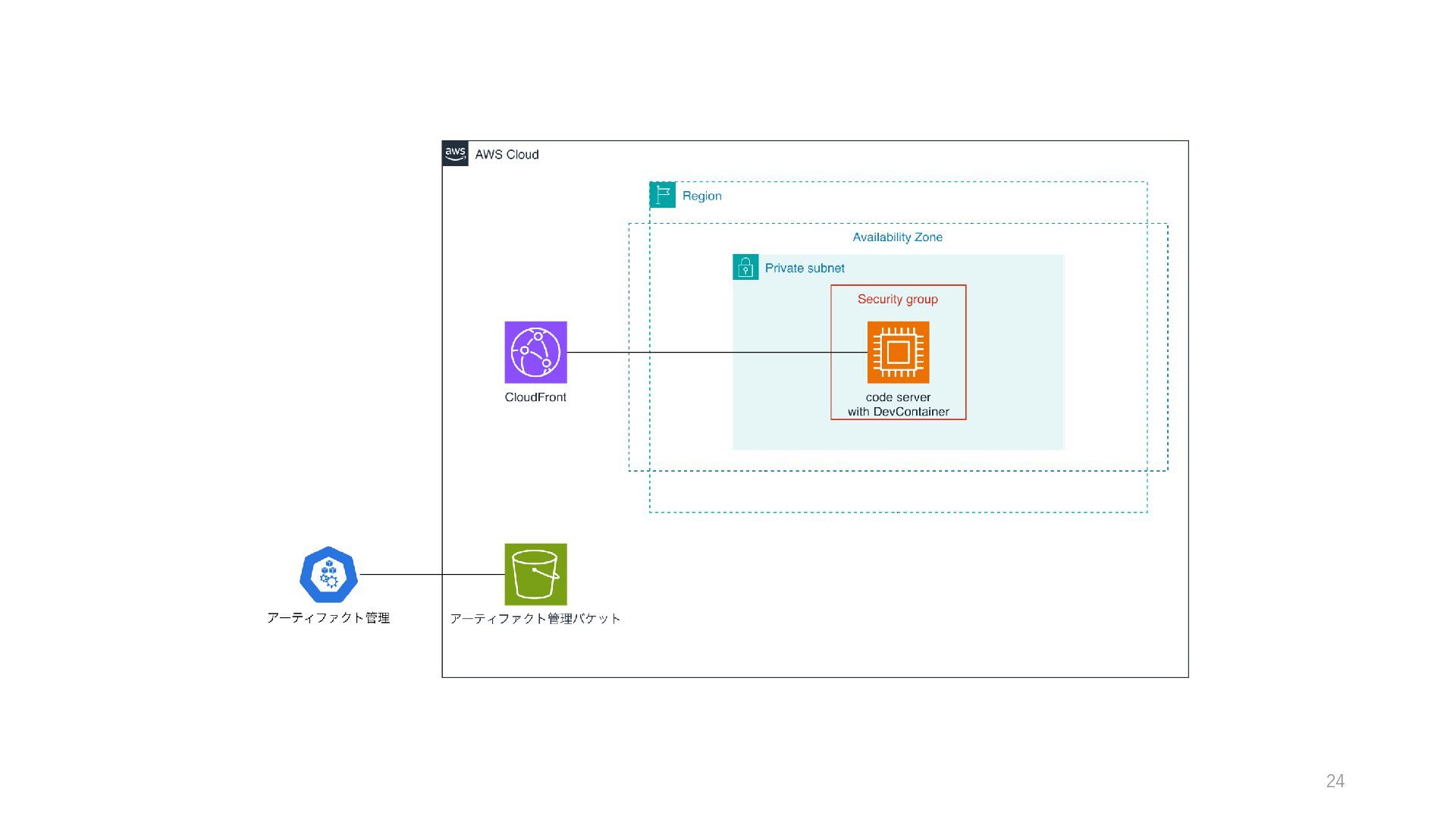Viewport: 1456px width, 819px height.
Task: Select the blue artifact management hexagon icon
Action: 328,575
